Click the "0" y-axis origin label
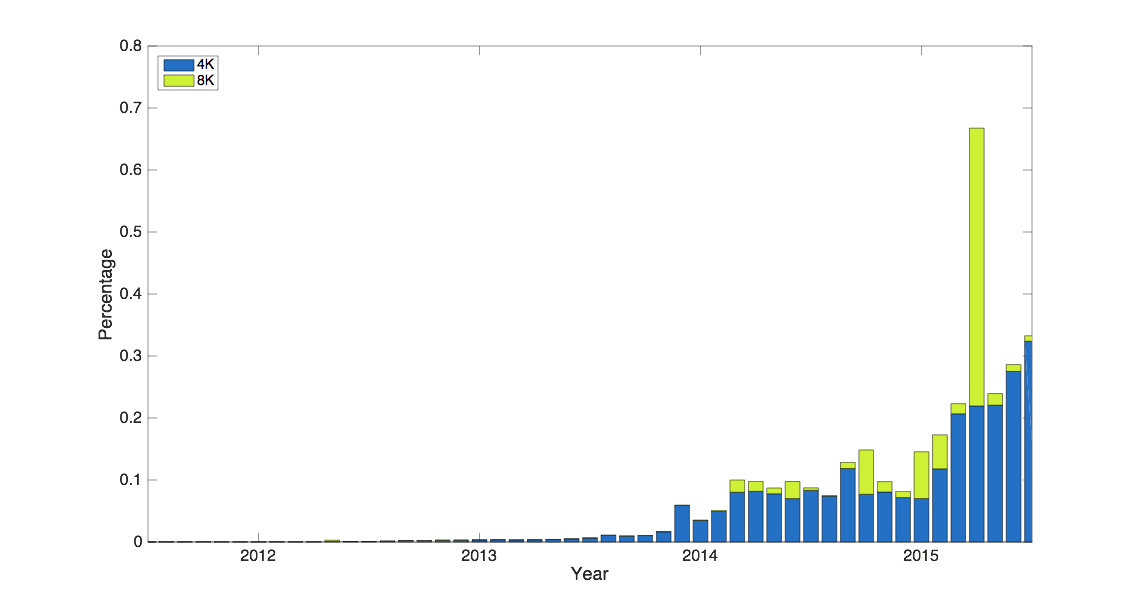 138,542
